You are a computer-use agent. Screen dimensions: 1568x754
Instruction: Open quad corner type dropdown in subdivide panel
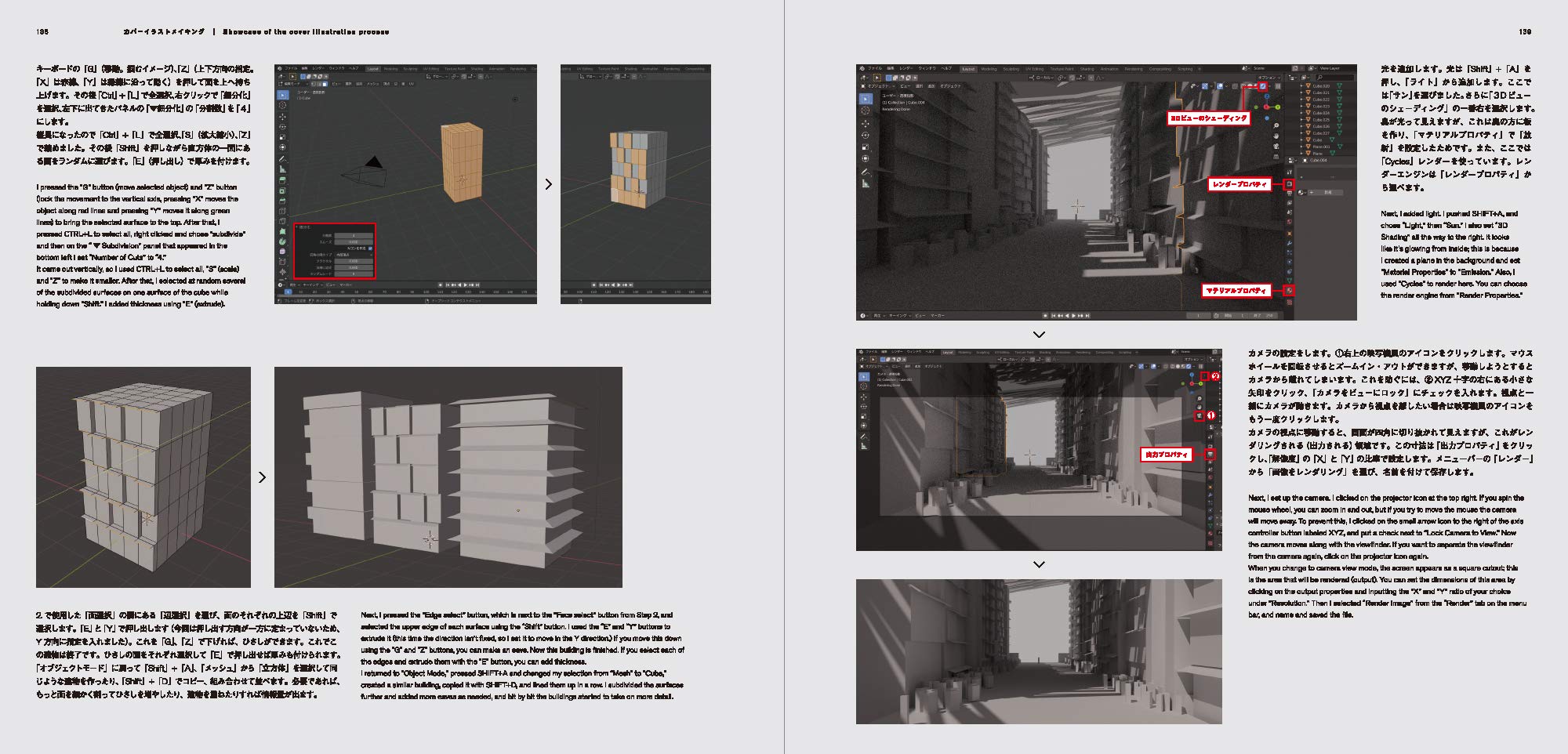click(353, 255)
